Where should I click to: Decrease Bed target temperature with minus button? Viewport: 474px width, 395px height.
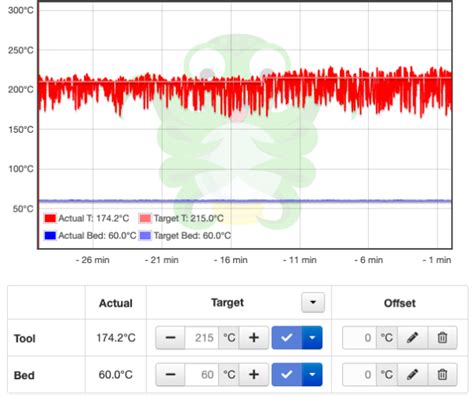[170, 374]
